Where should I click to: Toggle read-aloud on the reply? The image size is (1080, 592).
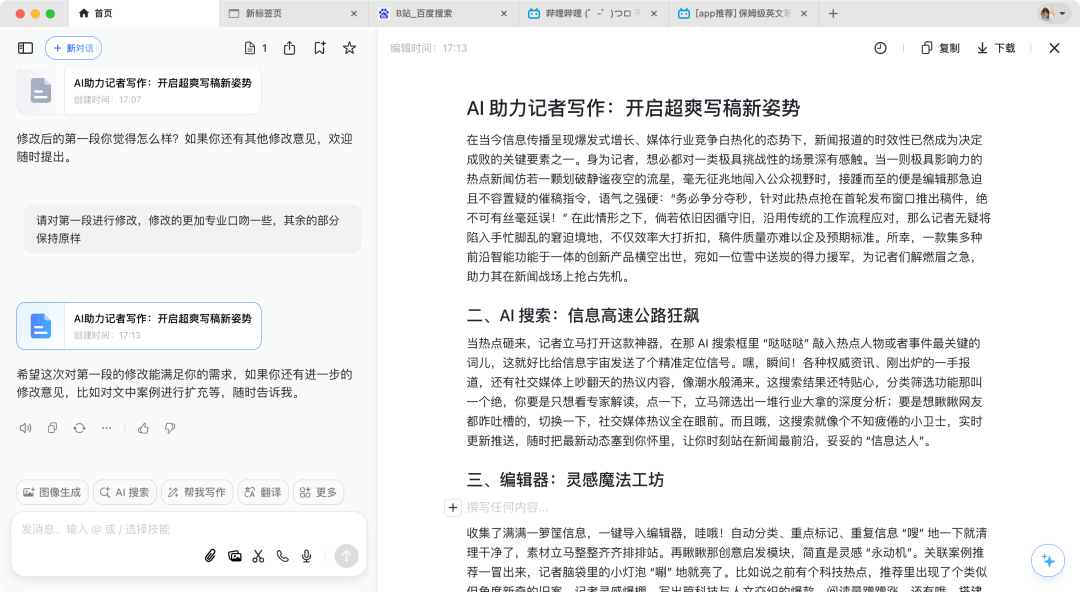click(x=25, y=427)
